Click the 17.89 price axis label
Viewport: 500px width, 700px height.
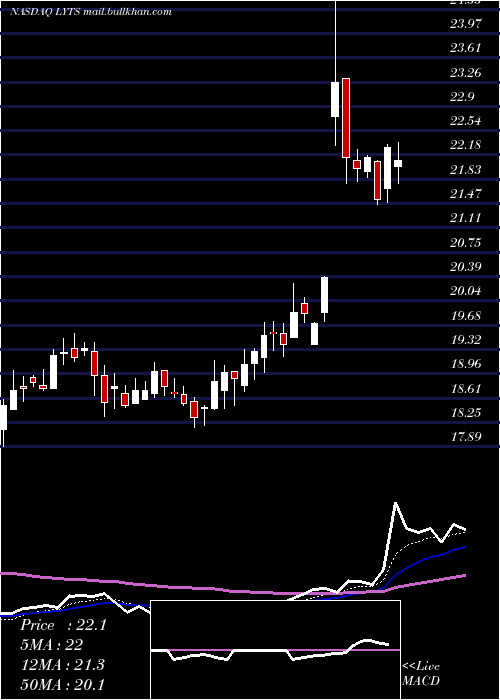pos(466,436)
